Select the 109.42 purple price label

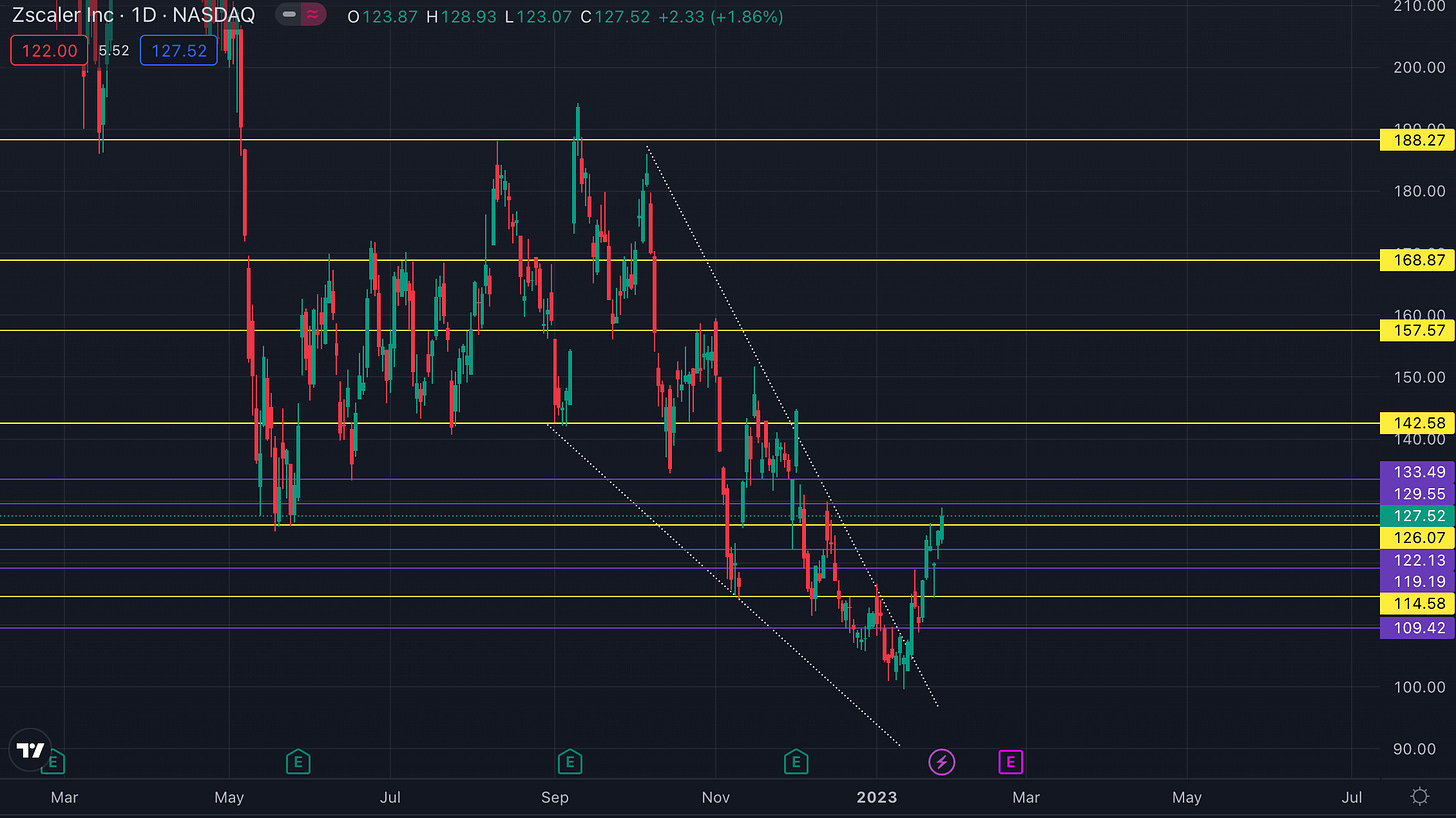click(x=1416, y=628)
